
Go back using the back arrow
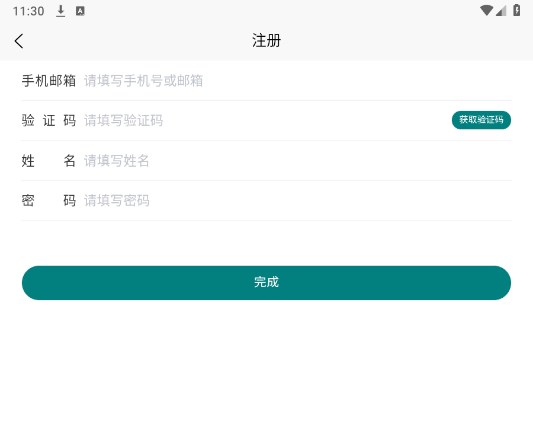[x=19, y=41]
